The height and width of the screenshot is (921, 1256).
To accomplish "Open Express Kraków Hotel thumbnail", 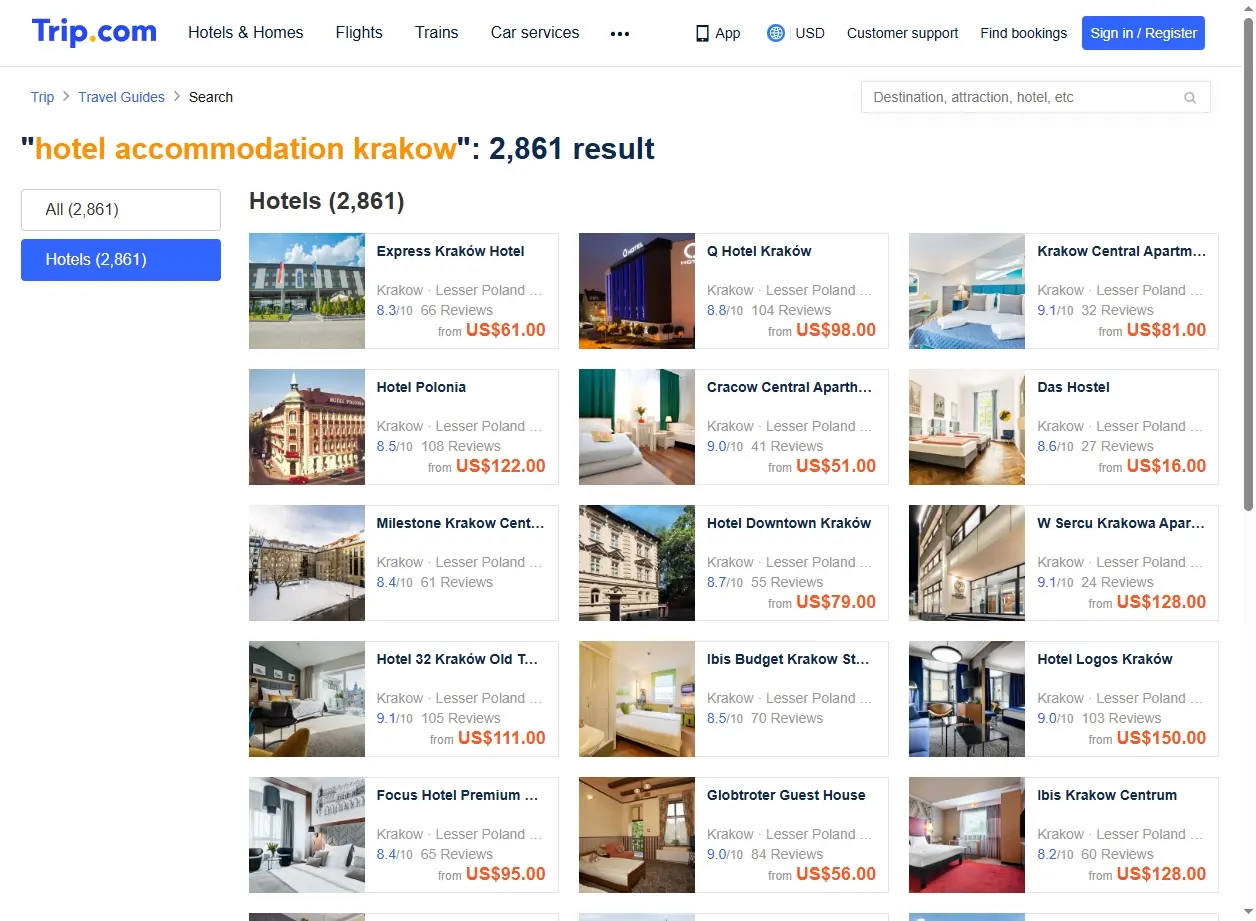I will (307, 291).
